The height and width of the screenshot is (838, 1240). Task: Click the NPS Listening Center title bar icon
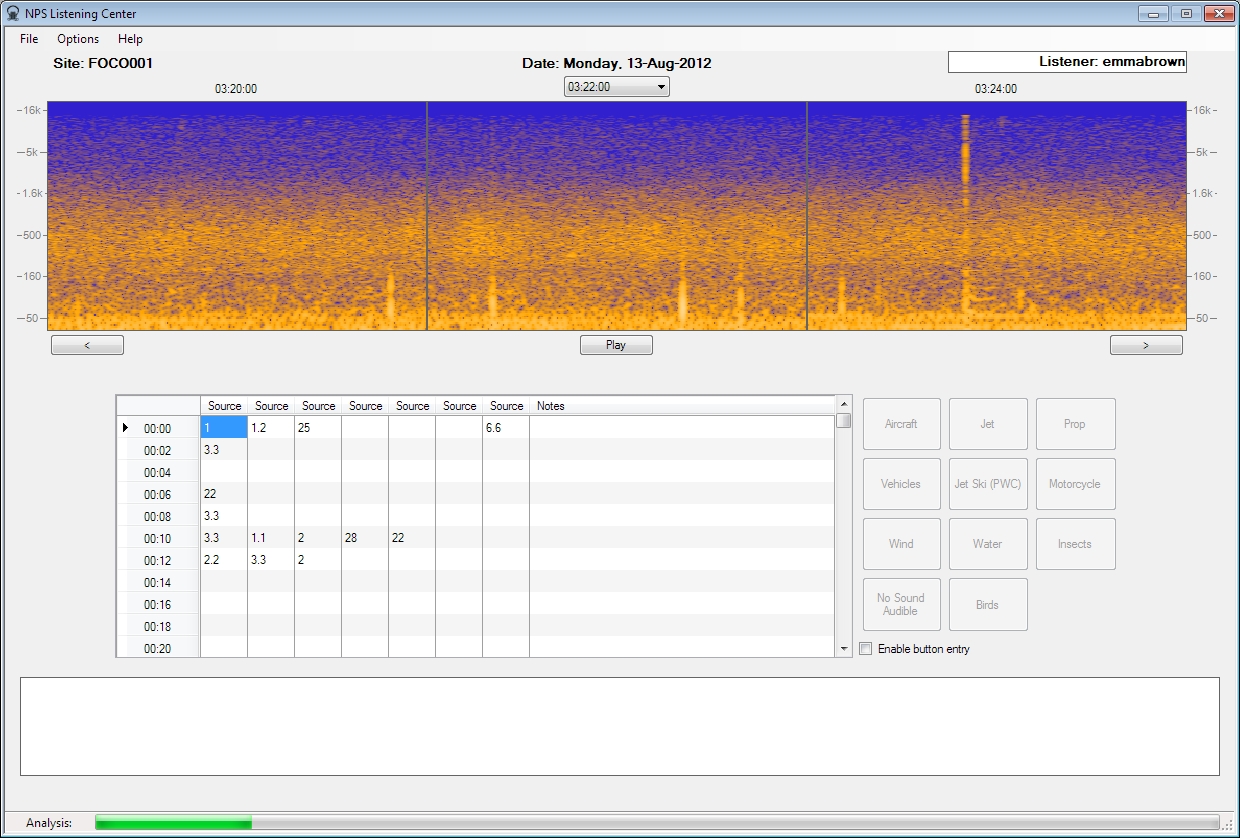(x=13, y=14)
